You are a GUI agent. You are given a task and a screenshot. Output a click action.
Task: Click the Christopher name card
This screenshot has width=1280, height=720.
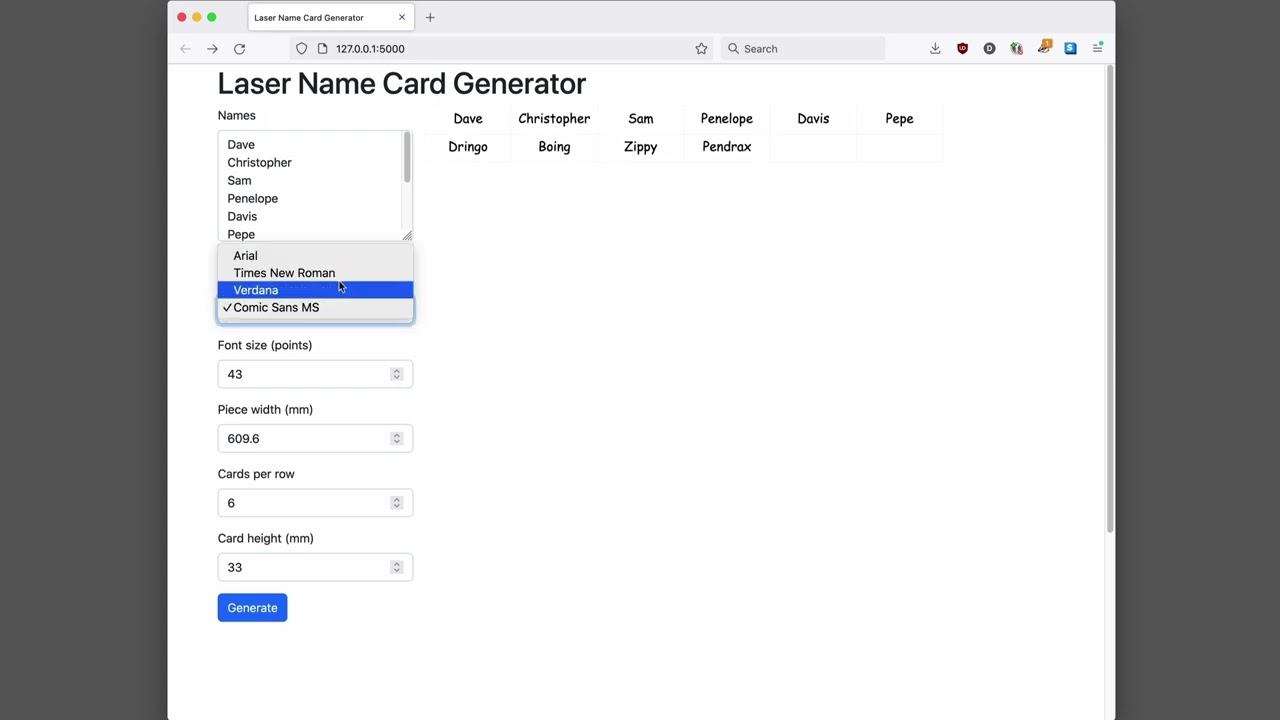pyautogui.click(x=554, y=118)
